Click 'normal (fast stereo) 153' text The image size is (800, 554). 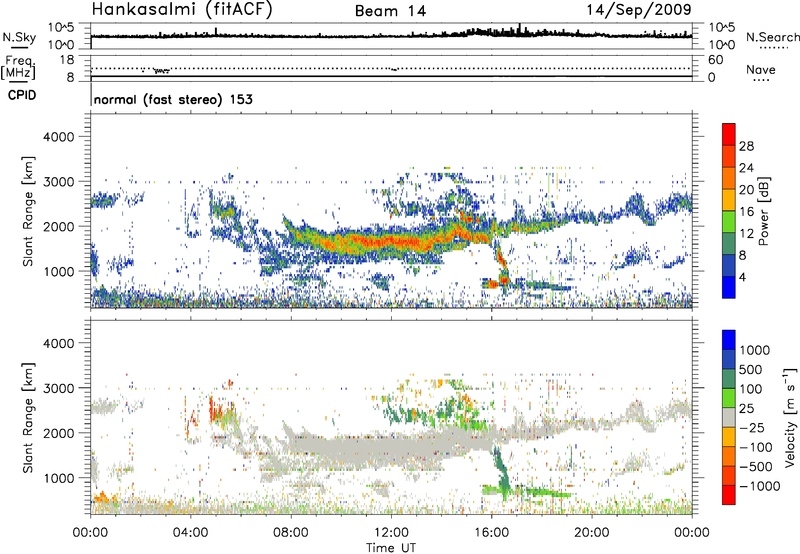coord(173,99)
